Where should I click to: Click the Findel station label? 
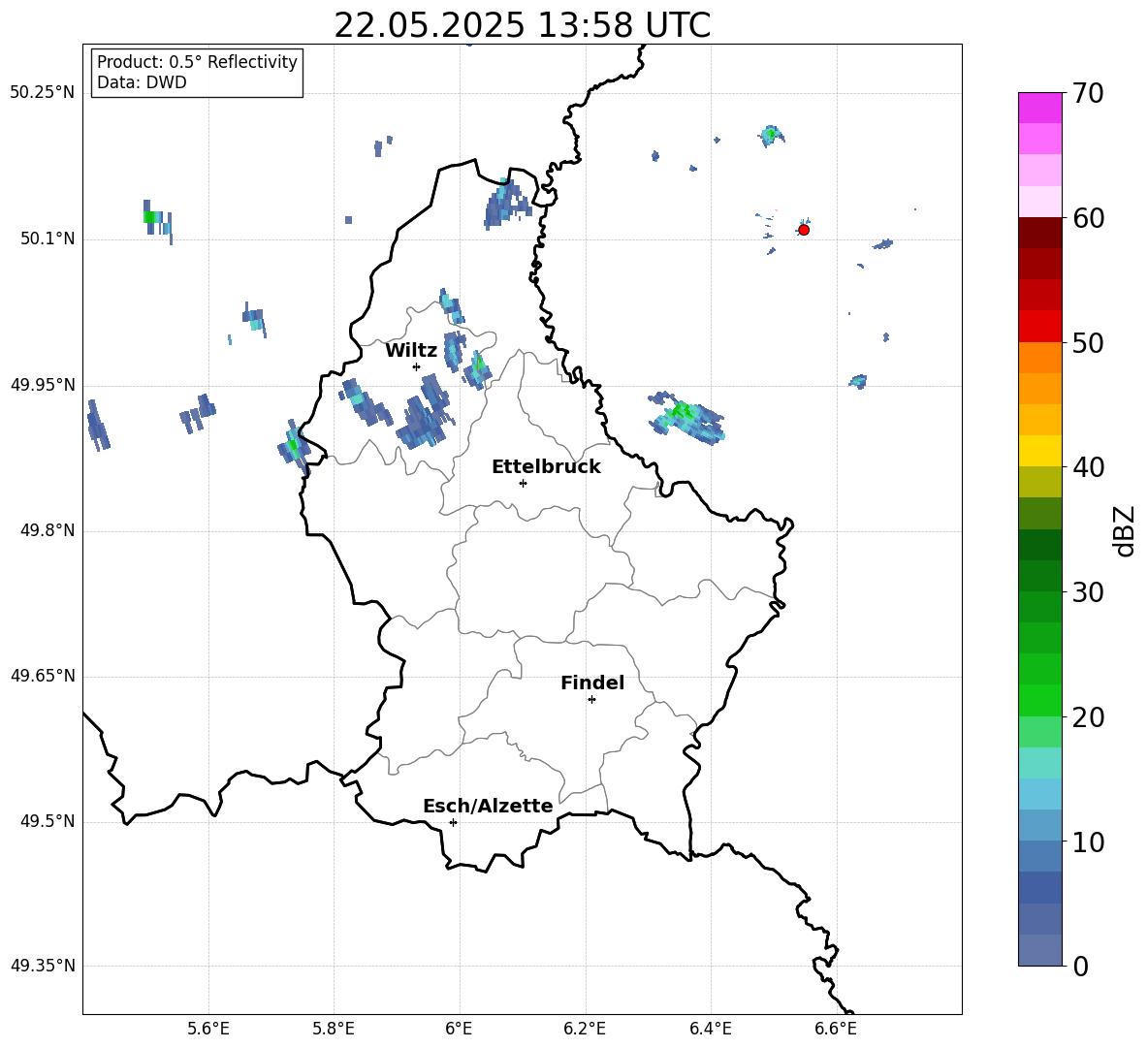click(x=592, y=683)
